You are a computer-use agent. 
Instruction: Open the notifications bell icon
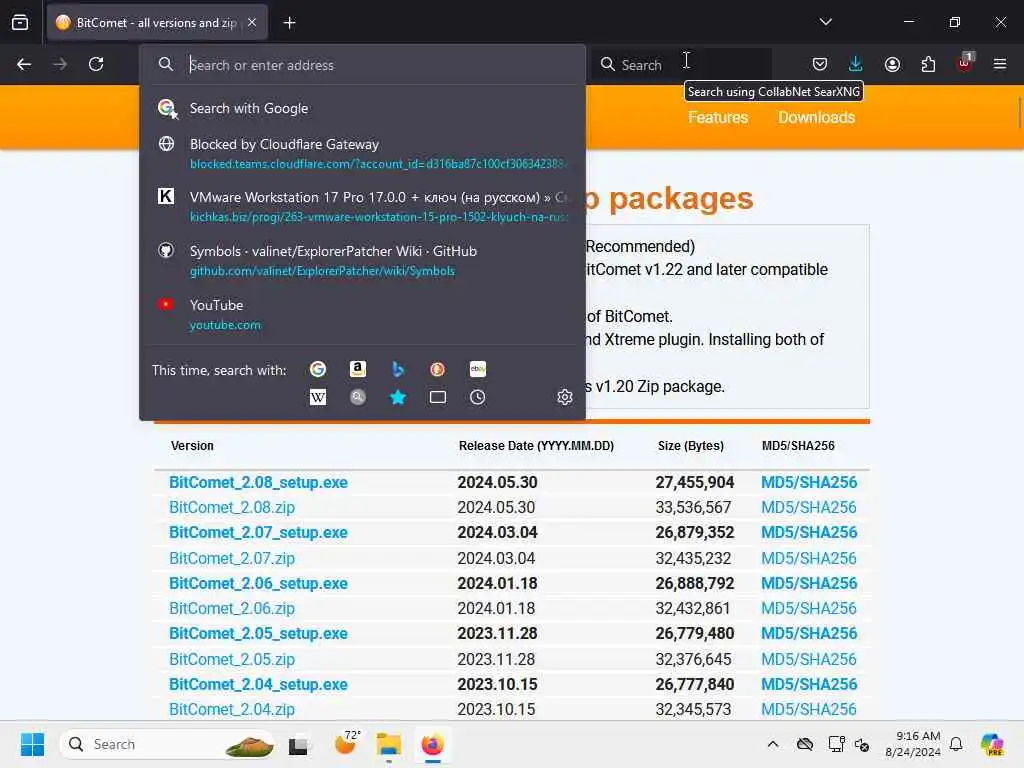(x=956, y=744)
